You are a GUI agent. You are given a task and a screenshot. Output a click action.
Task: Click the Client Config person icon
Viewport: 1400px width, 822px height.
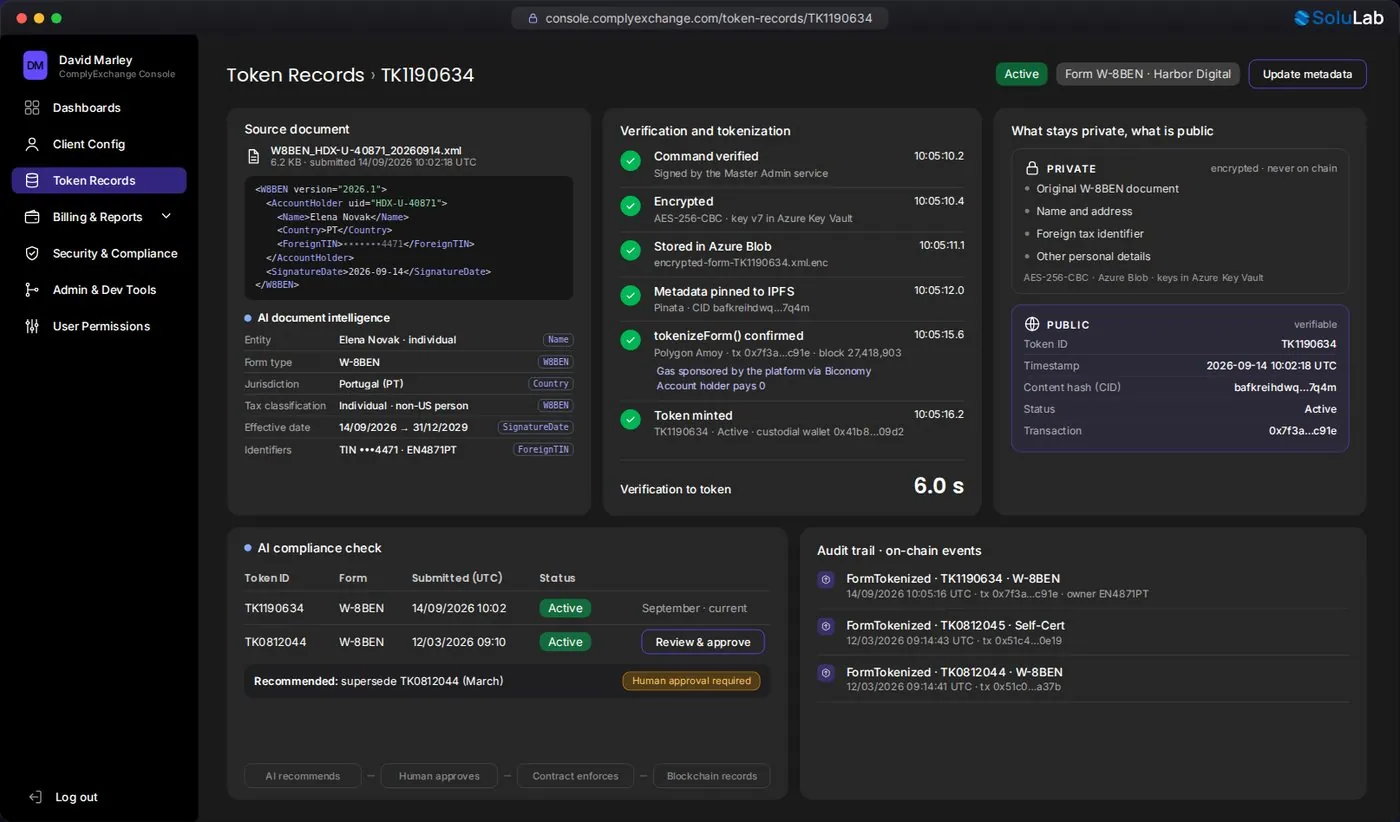click(x=32, y=144)
